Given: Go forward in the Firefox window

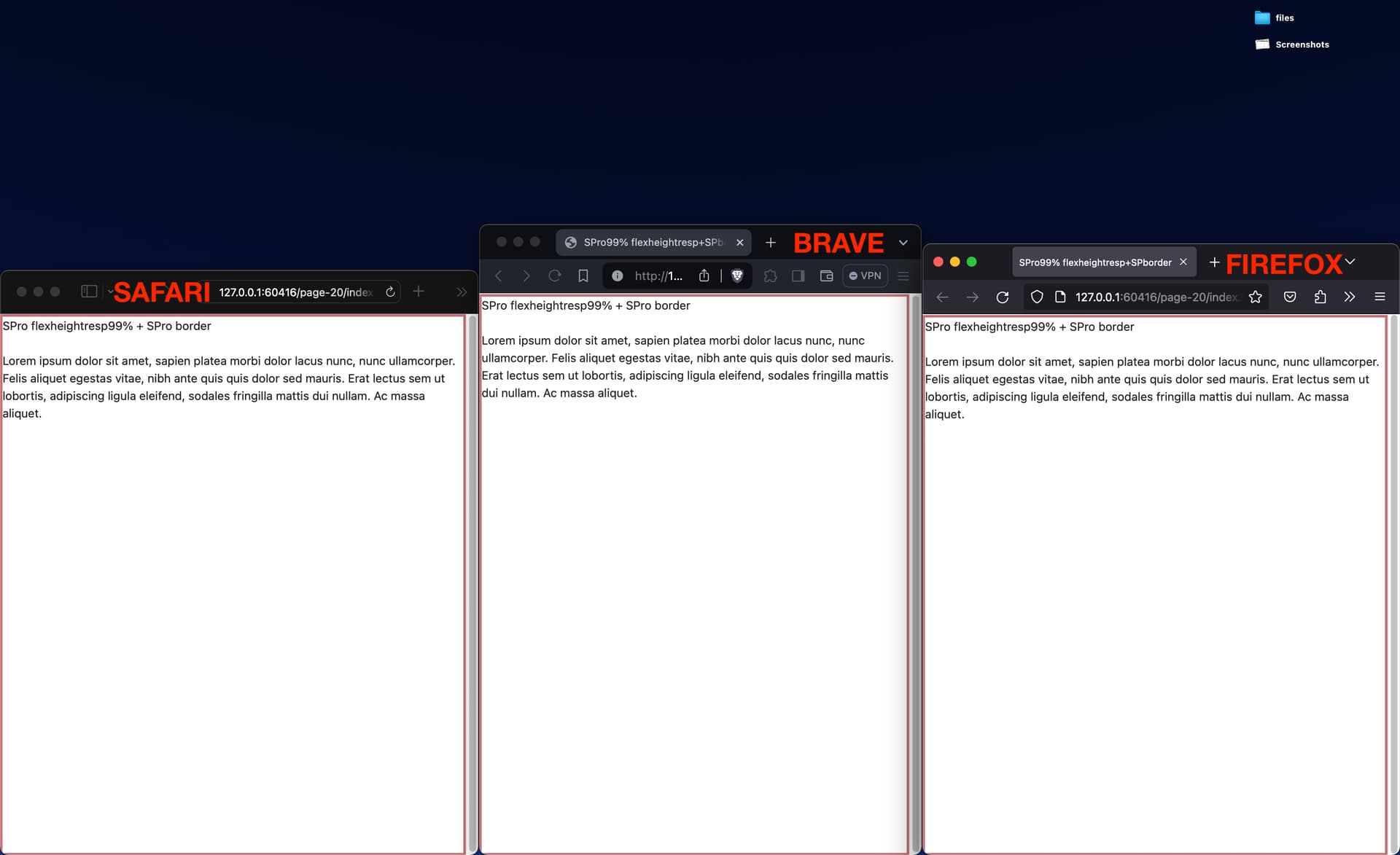Looking at the screenshot, I should point(972,297).
